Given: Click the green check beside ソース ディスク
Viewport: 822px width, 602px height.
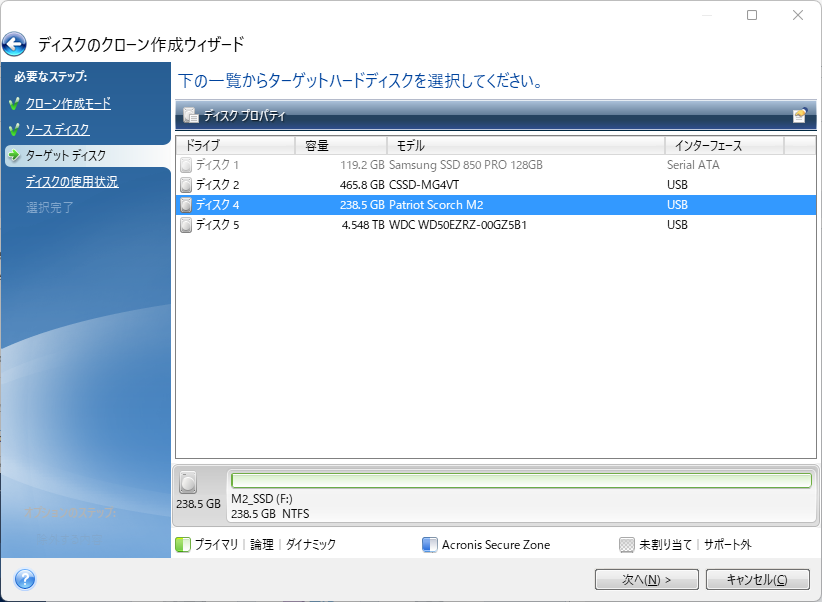Looking at the screenshot, I should (14, 130).
